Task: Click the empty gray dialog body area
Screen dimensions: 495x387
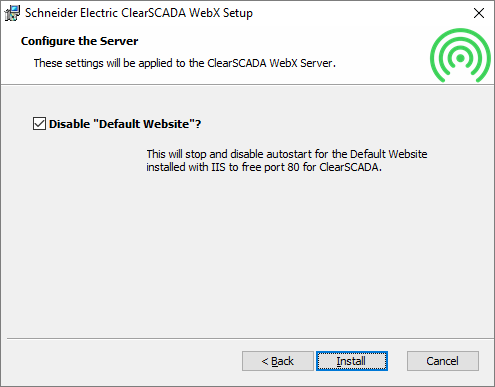Action: (x=247, y=253)
